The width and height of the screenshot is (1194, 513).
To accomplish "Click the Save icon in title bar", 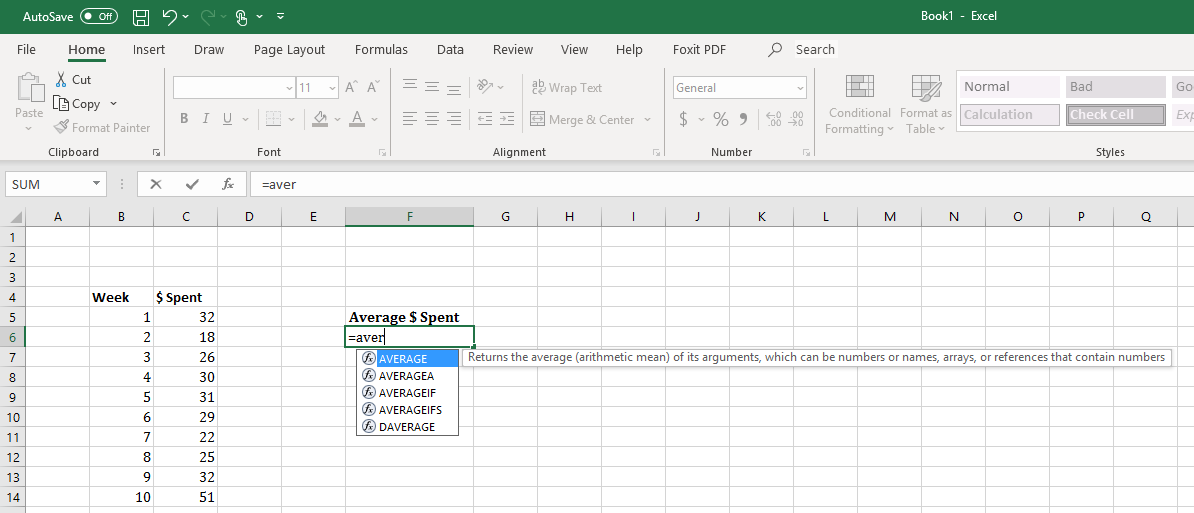I will tap(141, 17).
